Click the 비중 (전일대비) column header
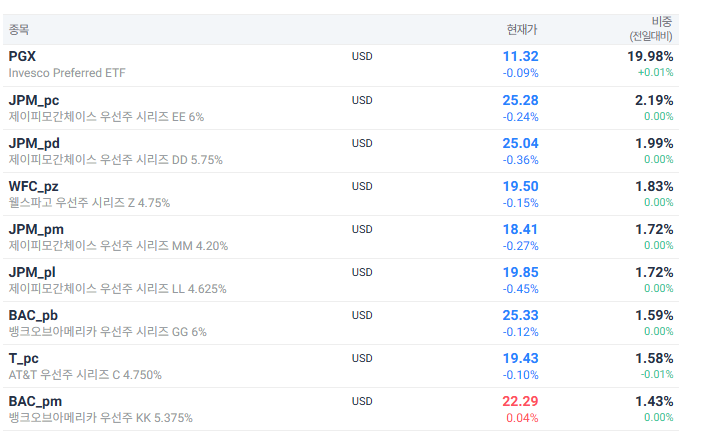717x431 pixels. [x=651, y=29]
